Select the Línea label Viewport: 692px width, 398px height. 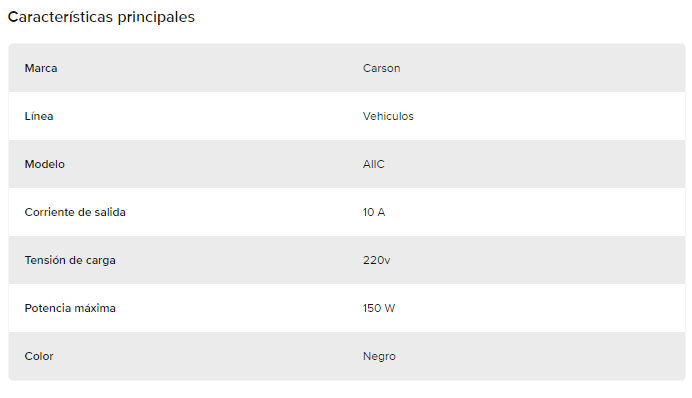pos(39,116)
